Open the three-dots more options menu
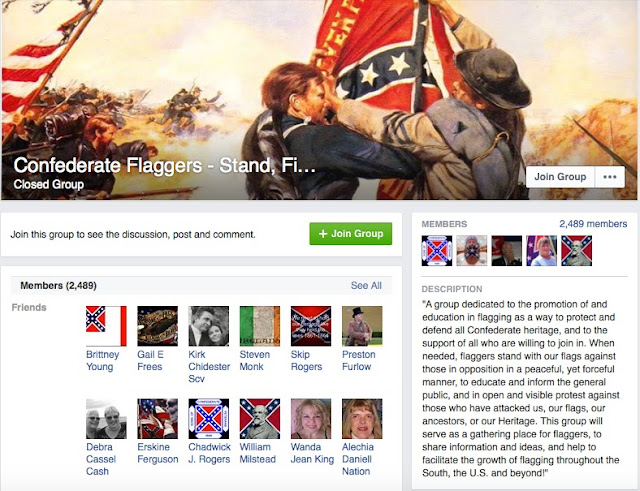This screenshot has height=491, width=640. (610, 177)
